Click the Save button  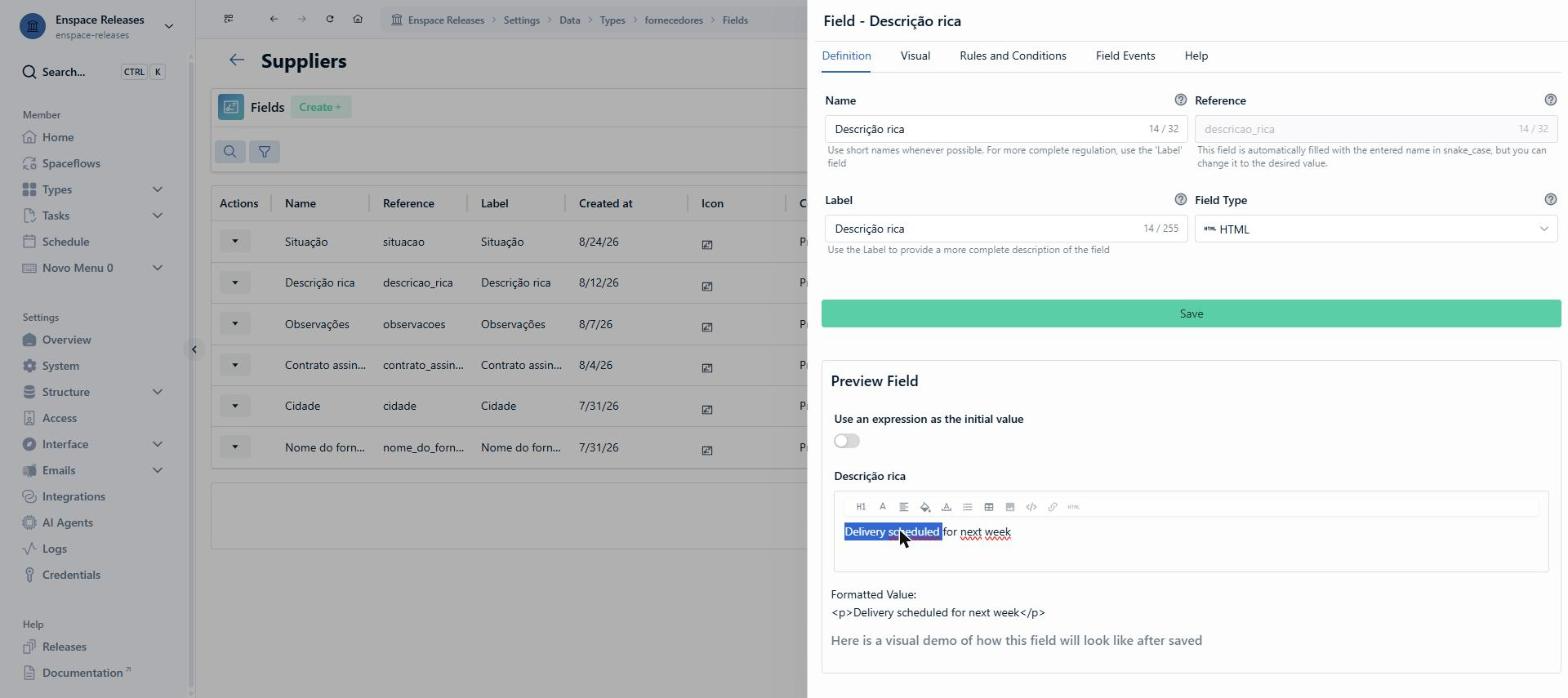pyautogui.click(x=1191, y=314)
